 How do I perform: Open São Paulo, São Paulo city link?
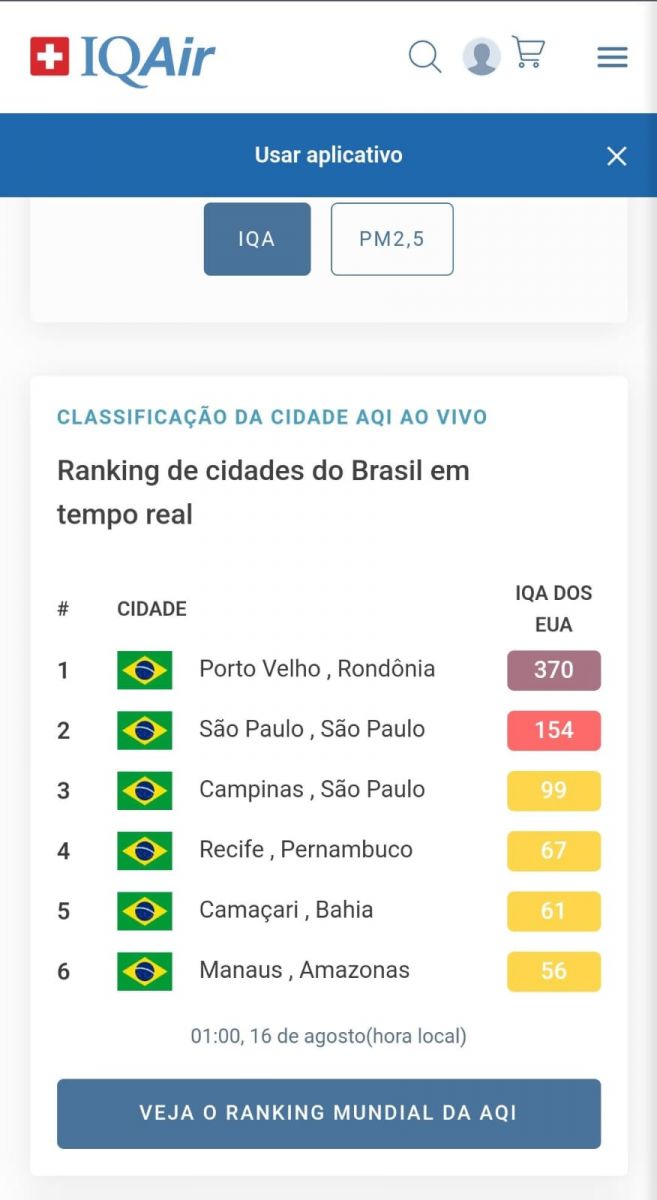point(312,729)
